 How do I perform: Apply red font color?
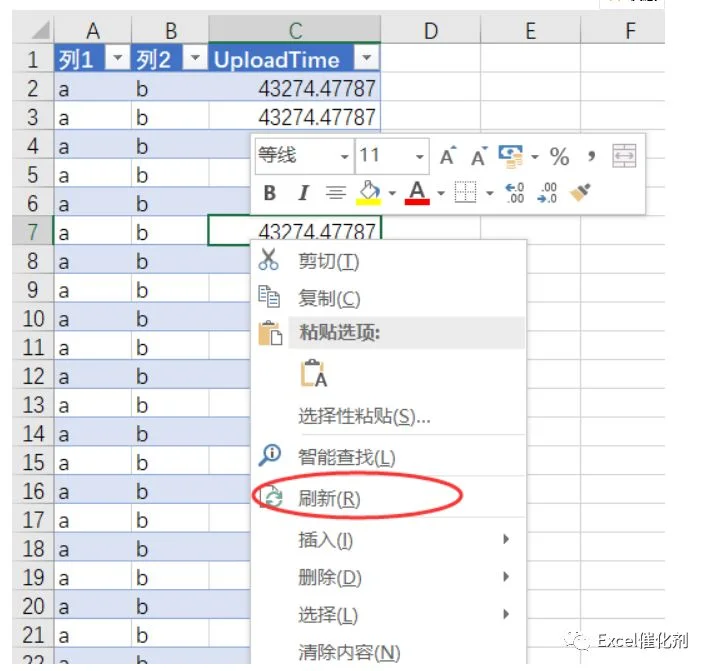pos(417,193)
